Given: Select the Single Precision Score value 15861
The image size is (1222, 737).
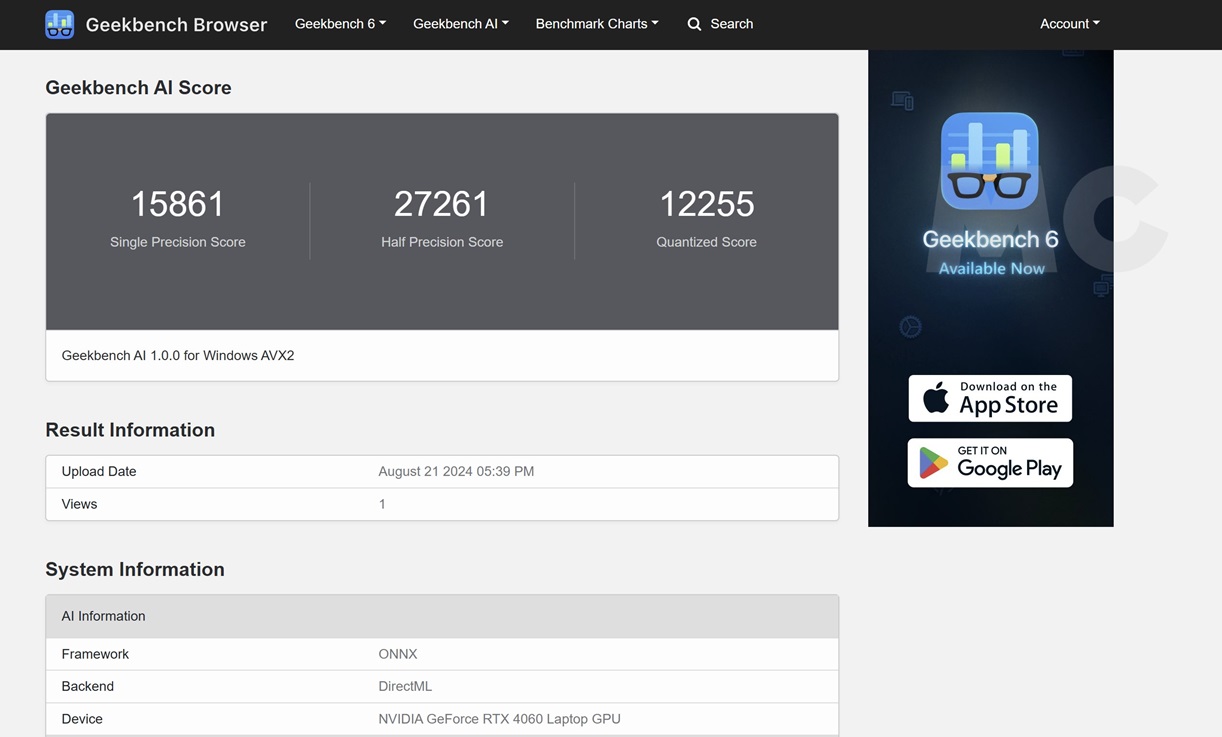Looking at the screenshot, I should click(x=177, y=204).
